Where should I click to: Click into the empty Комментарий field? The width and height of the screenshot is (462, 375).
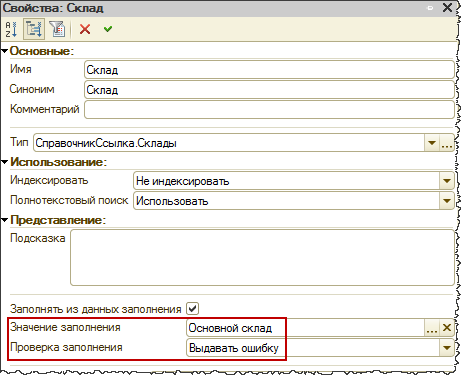click(x=269, y=110)
